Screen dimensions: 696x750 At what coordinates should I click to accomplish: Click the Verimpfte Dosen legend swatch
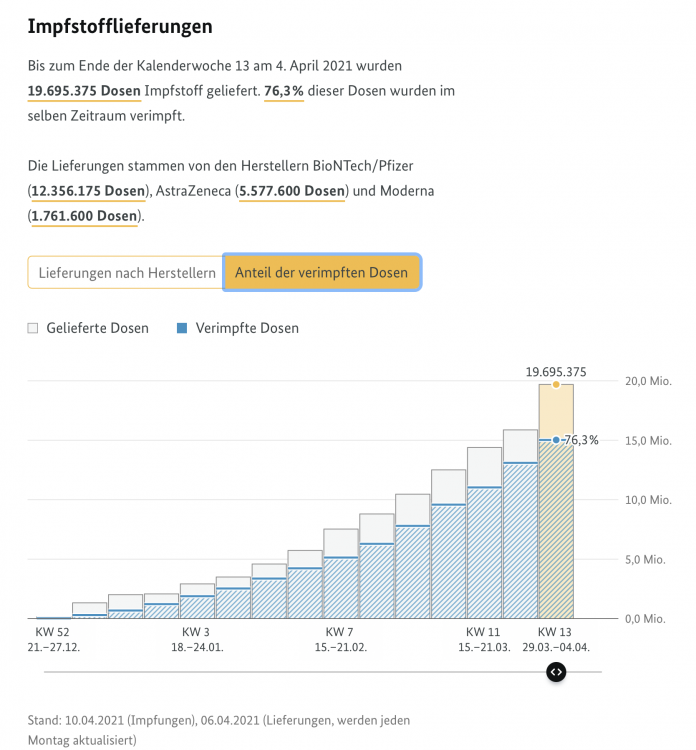pos(182,328)
